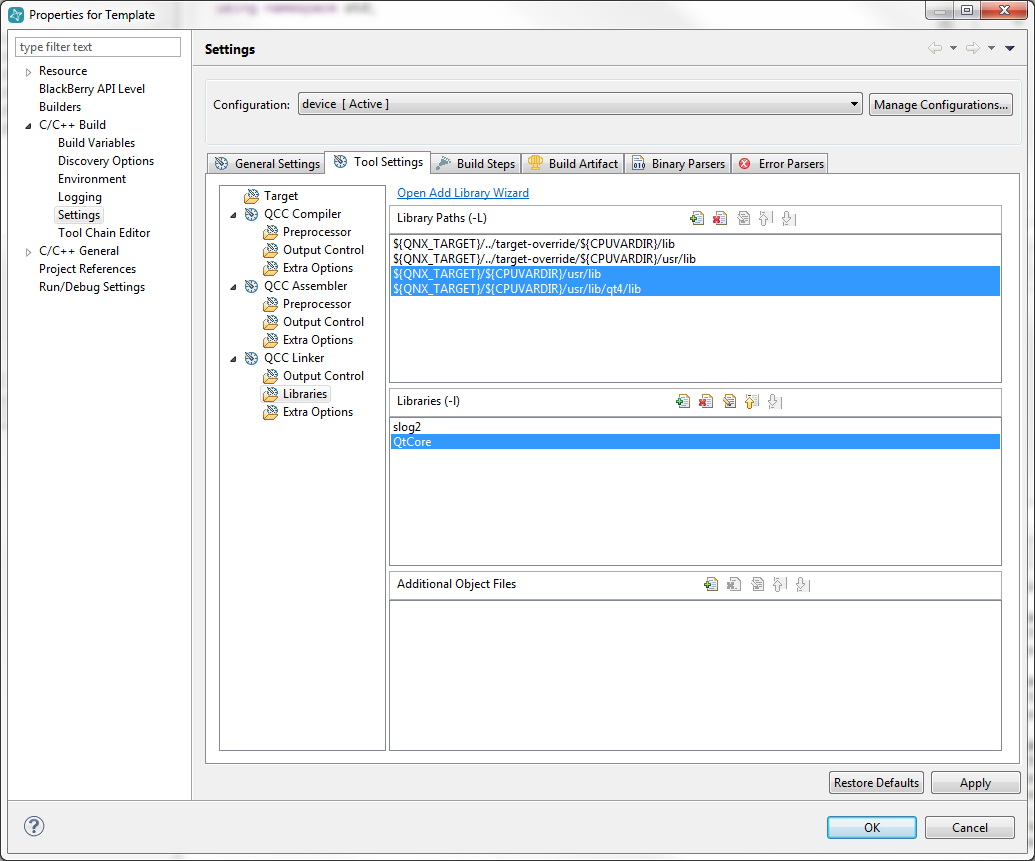Click the Cancel button
This screenshot has width=1035, height=861.
pos(970,827)
